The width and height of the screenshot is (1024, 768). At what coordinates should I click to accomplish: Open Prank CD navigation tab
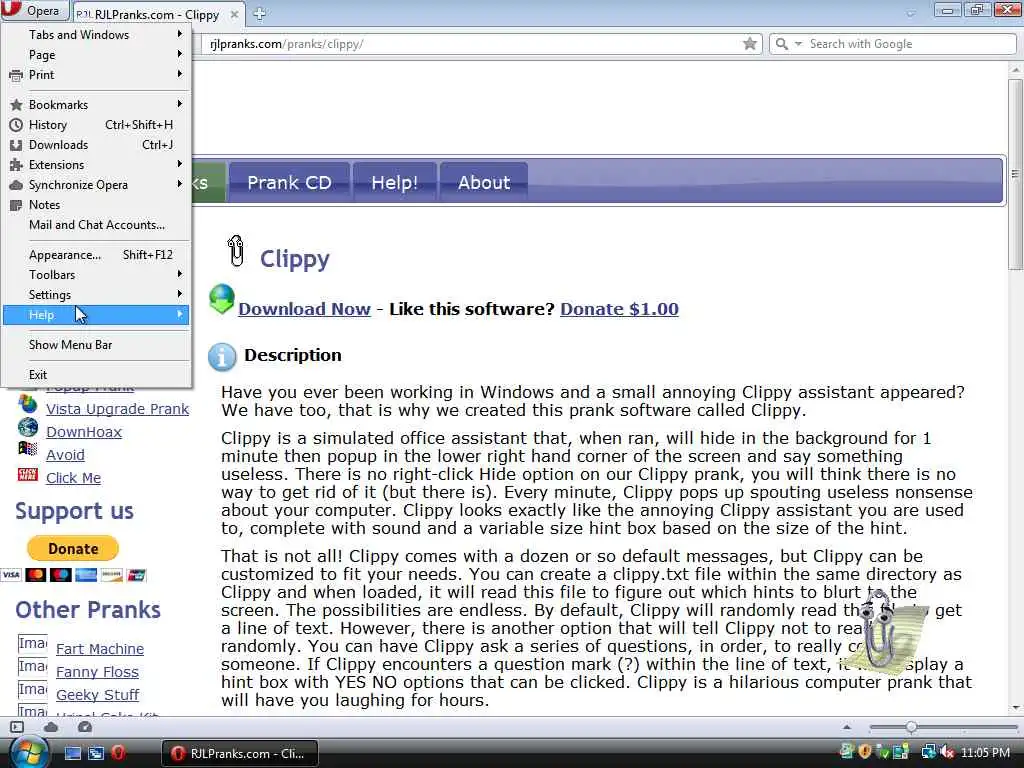[289, 182]
